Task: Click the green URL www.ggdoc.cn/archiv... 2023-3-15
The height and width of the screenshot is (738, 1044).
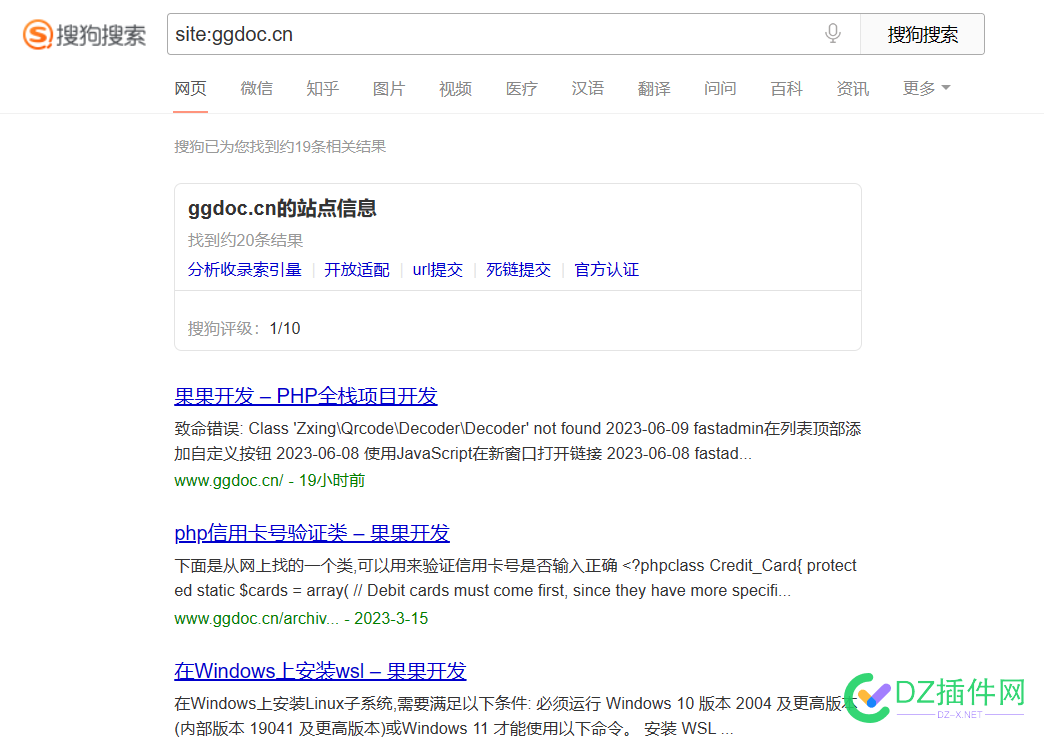Action: pos(301,618)
